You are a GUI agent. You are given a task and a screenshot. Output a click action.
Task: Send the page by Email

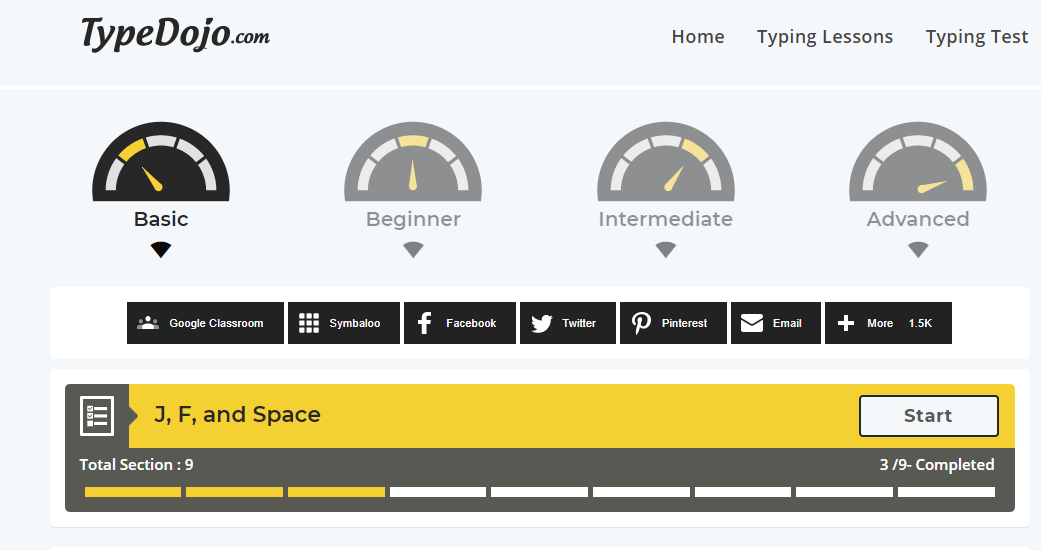tap(776, 323)
